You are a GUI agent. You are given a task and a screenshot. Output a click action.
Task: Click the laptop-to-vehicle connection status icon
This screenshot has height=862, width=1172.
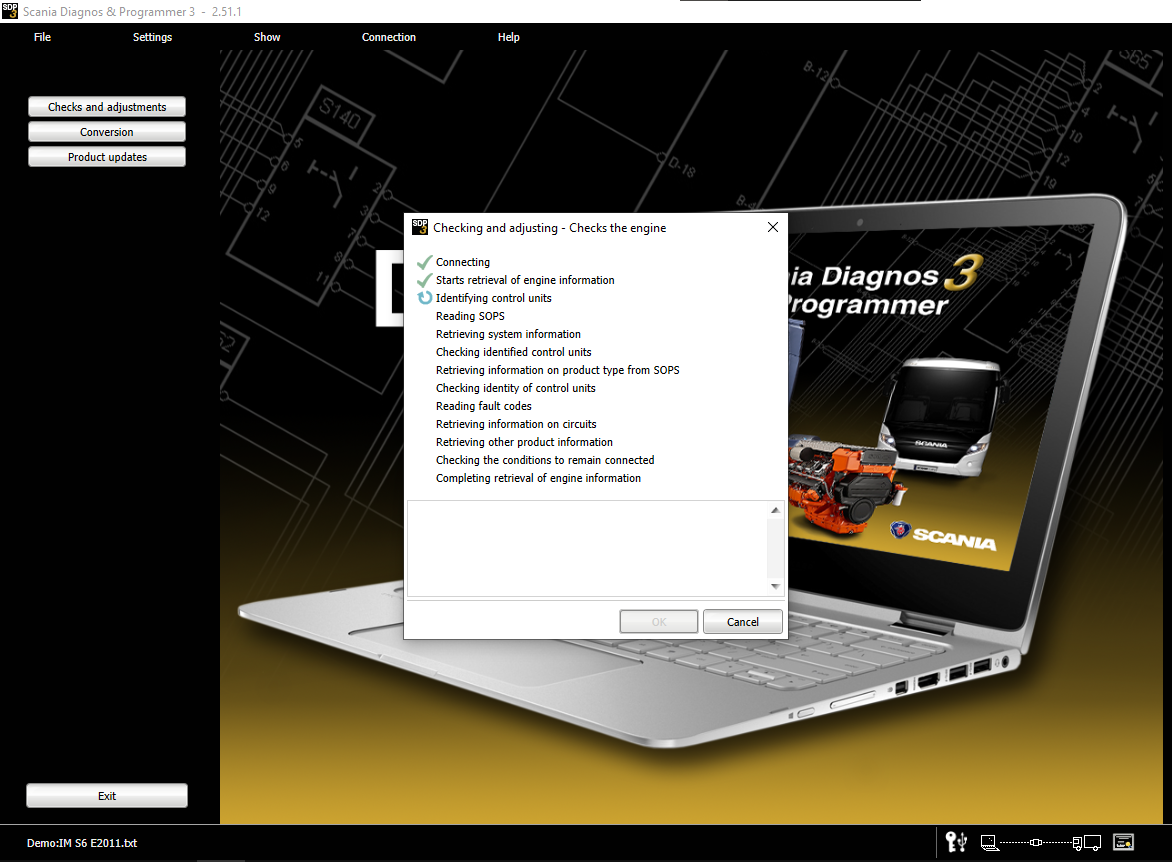click(1040, 843)
